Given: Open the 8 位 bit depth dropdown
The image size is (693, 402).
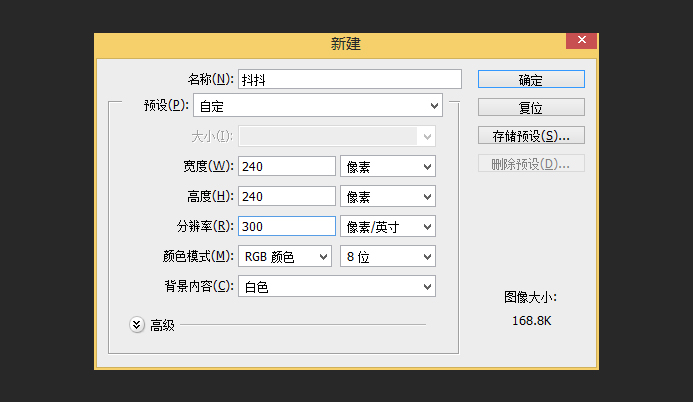Looking at the screenshot, I should click(x=388, y=257).
